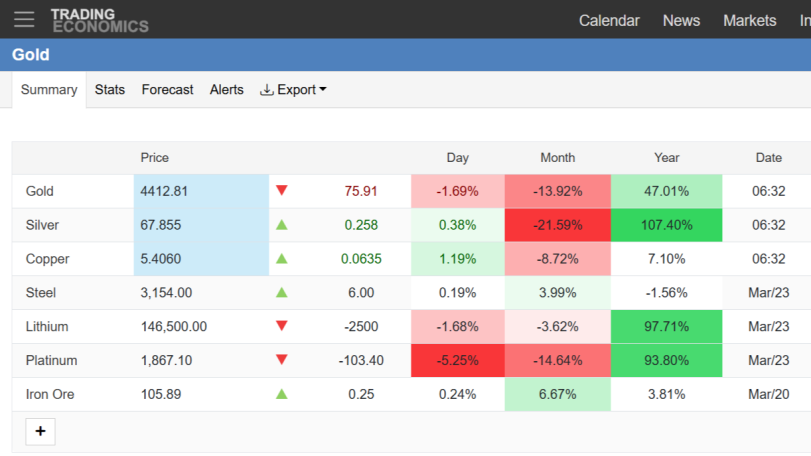This screenshot has width=811, height=456.
Task: Expand the Export dropdown
Action: tap(293, 89)
